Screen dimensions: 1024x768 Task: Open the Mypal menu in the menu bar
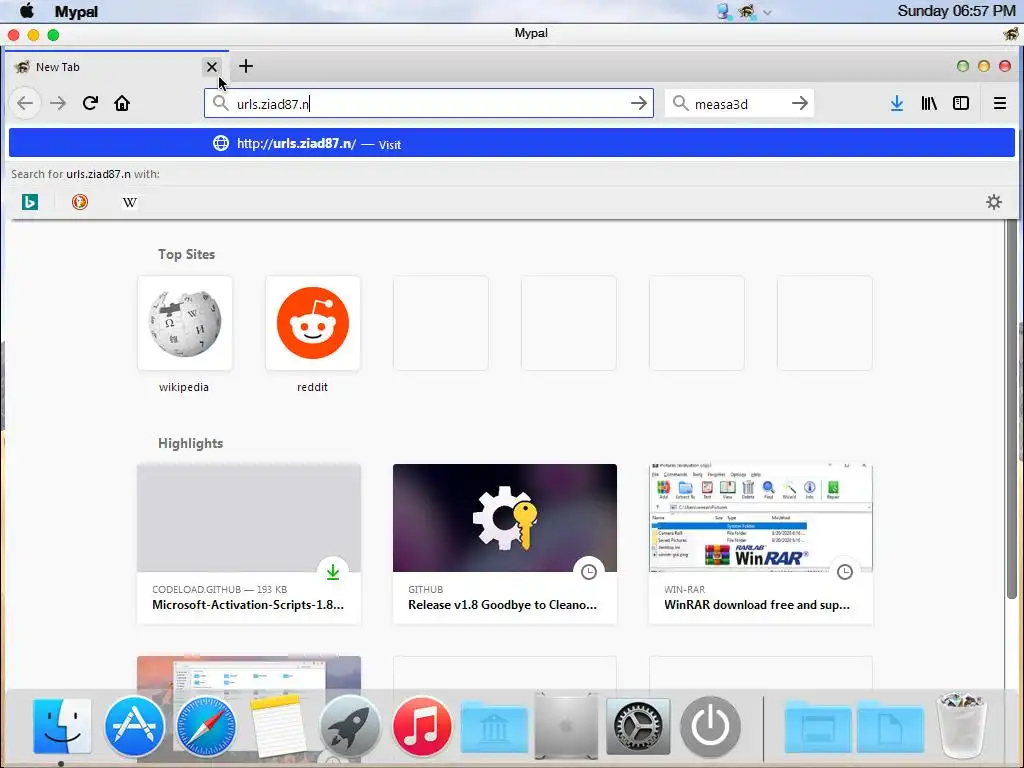coord(76,11)
